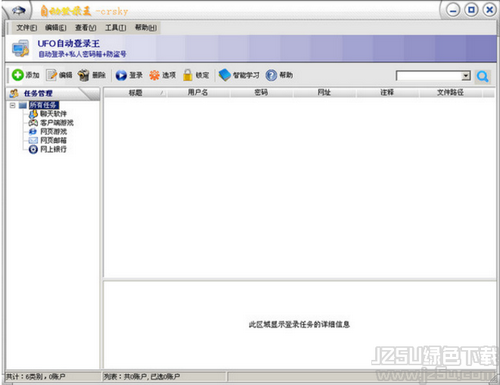
Task: Collapse the 所有任务 tree node
Action: [x=13, y=105]
